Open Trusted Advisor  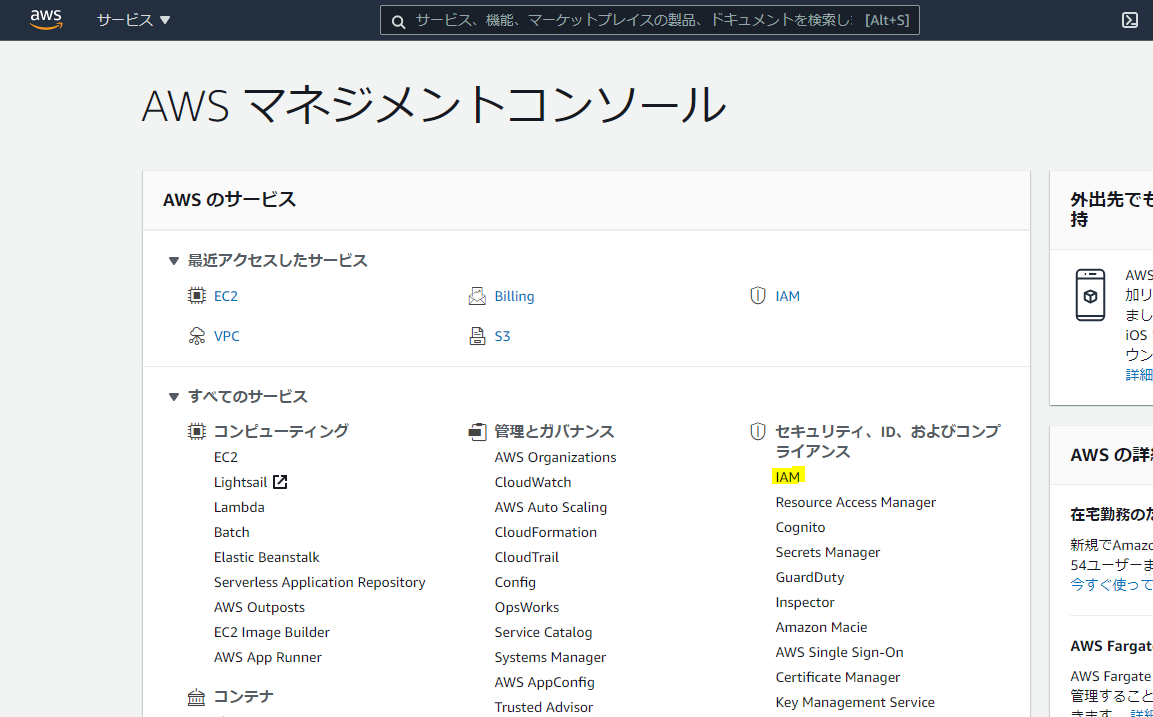543,707
